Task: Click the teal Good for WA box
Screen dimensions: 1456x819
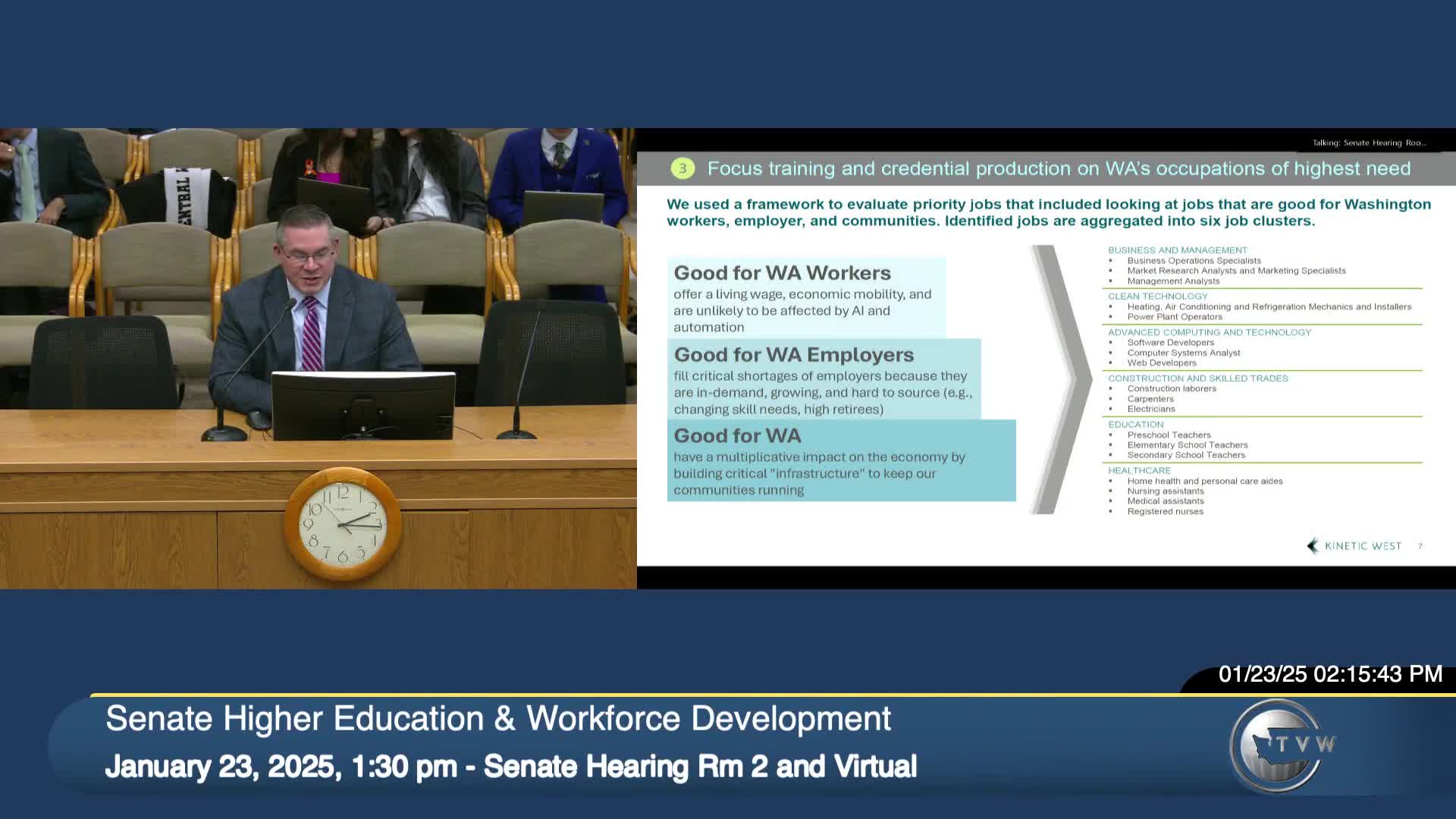Action: pos(841,460)
